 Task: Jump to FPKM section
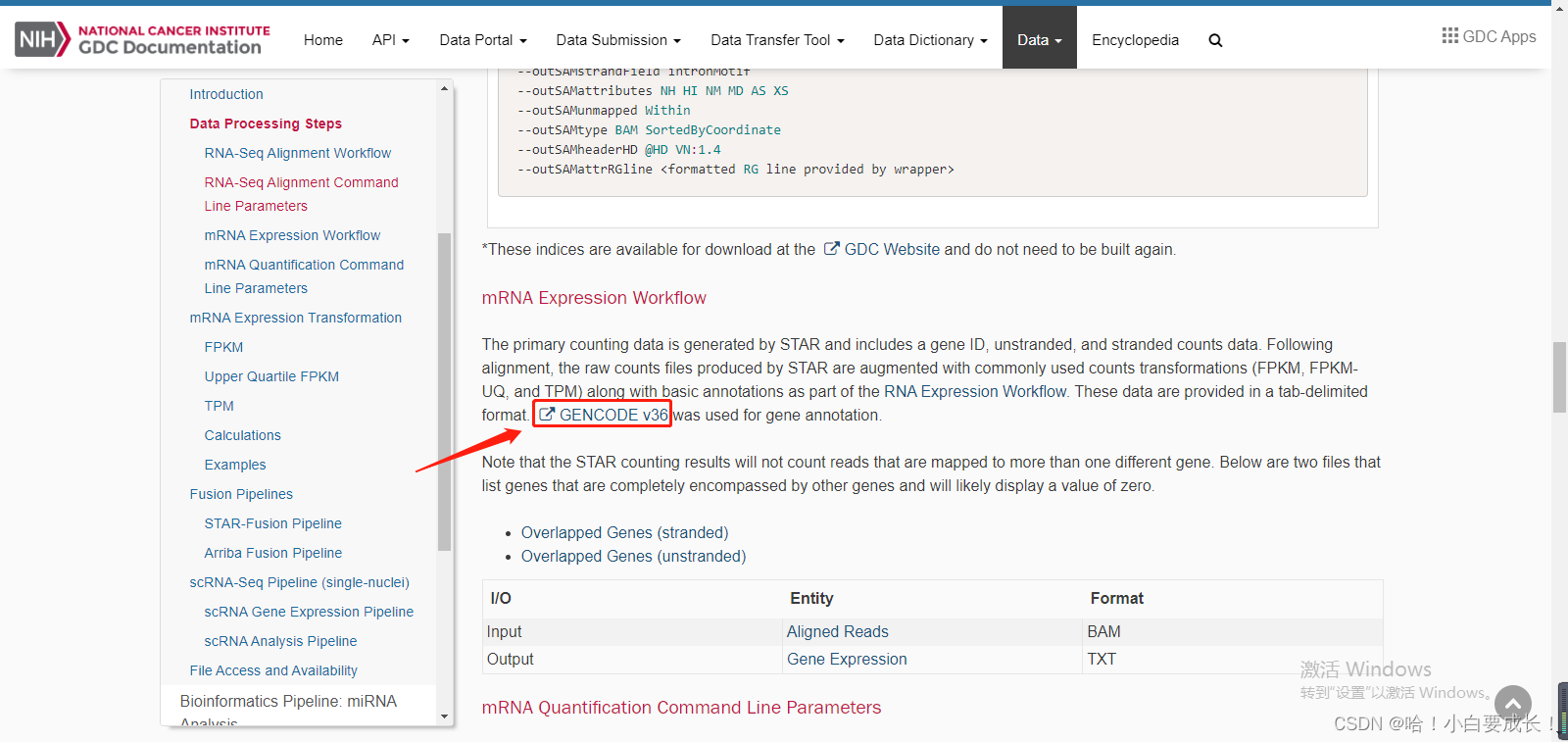tap(223, 347)
